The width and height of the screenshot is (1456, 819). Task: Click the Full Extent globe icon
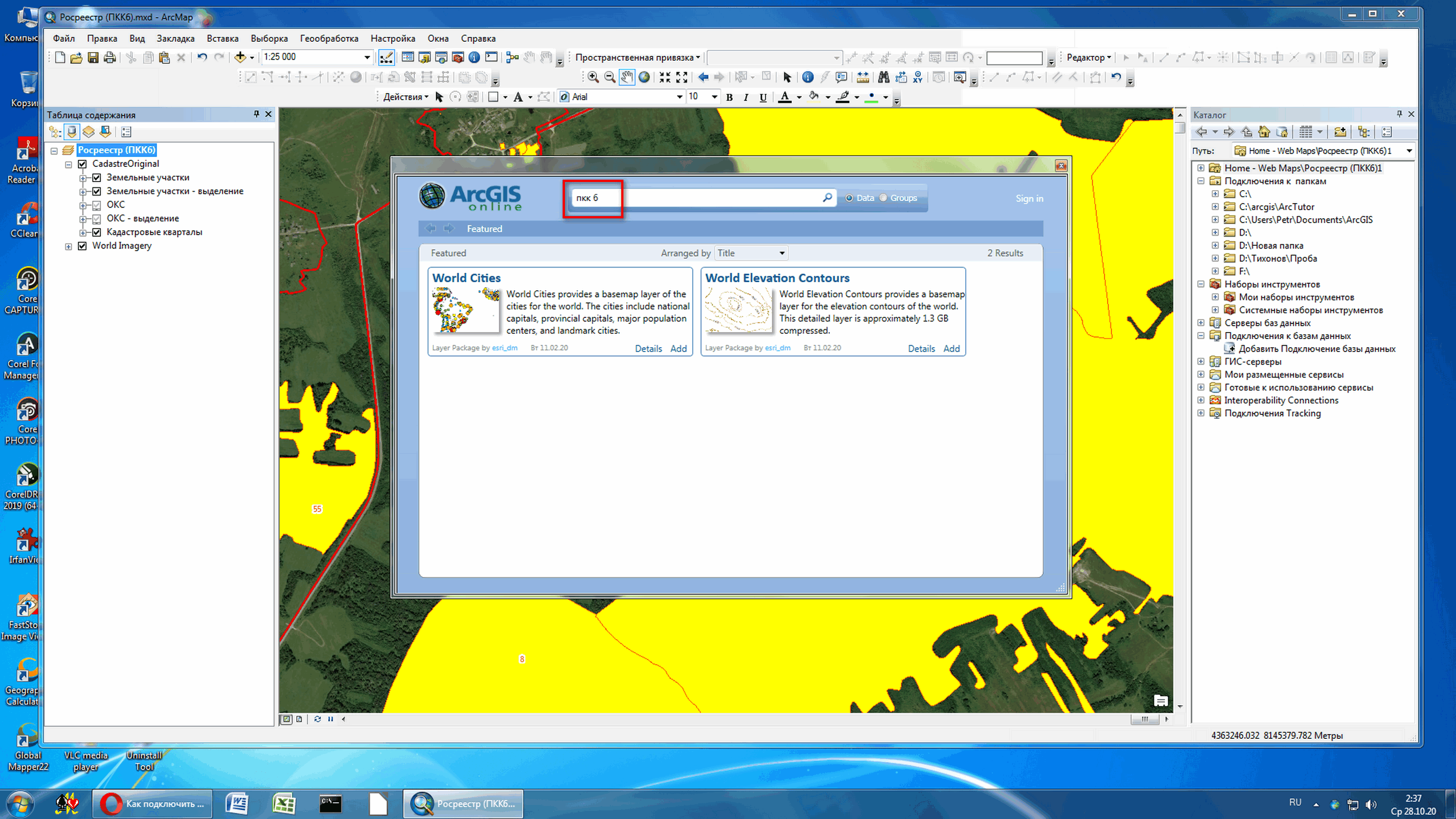pyautogui.click(x=644, y=77)
